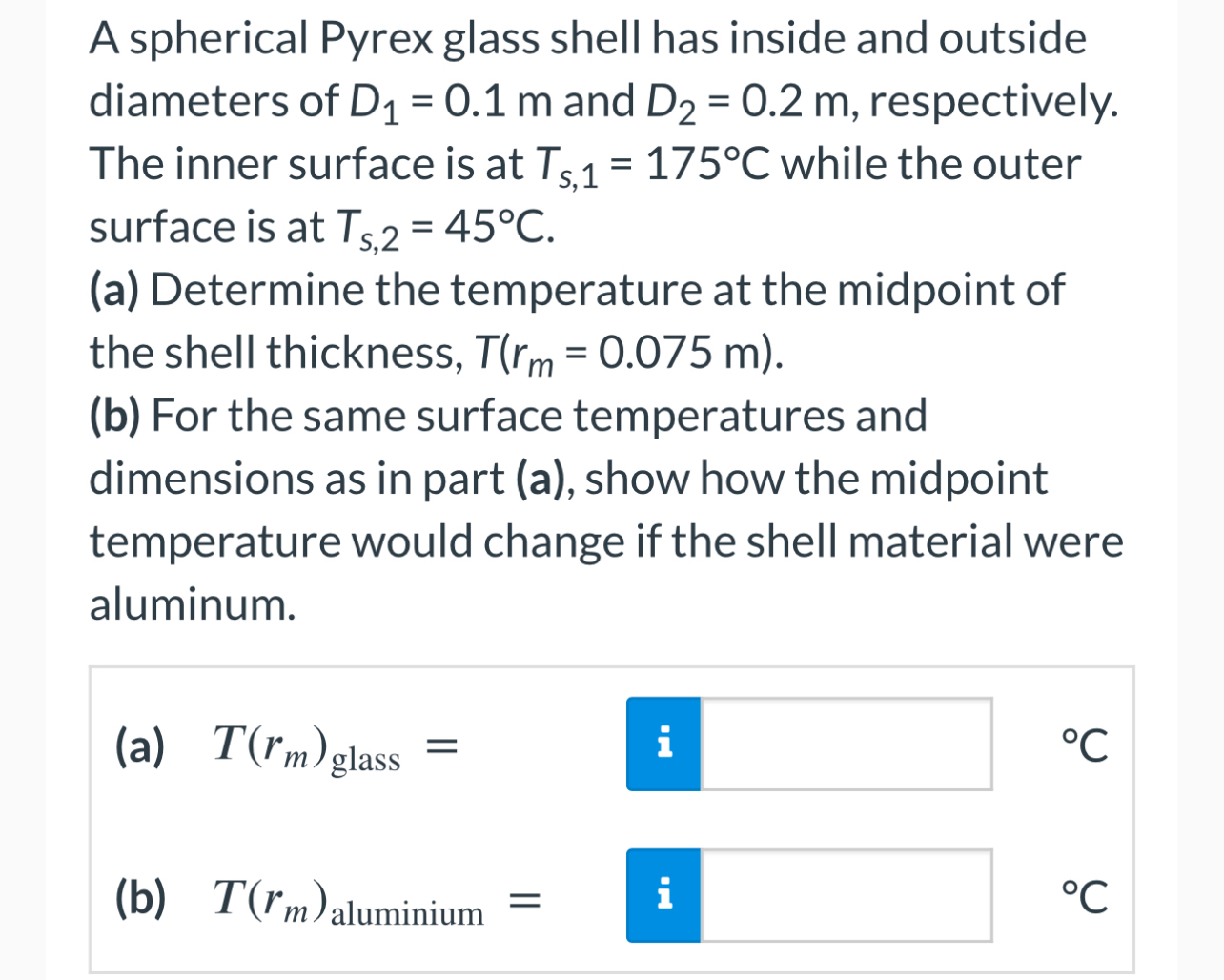The width and height of the screenshot is (1224, 980).
Task: Click the "i" icon next to the aluminium temperature field
Action: click(x=664, y=894)
